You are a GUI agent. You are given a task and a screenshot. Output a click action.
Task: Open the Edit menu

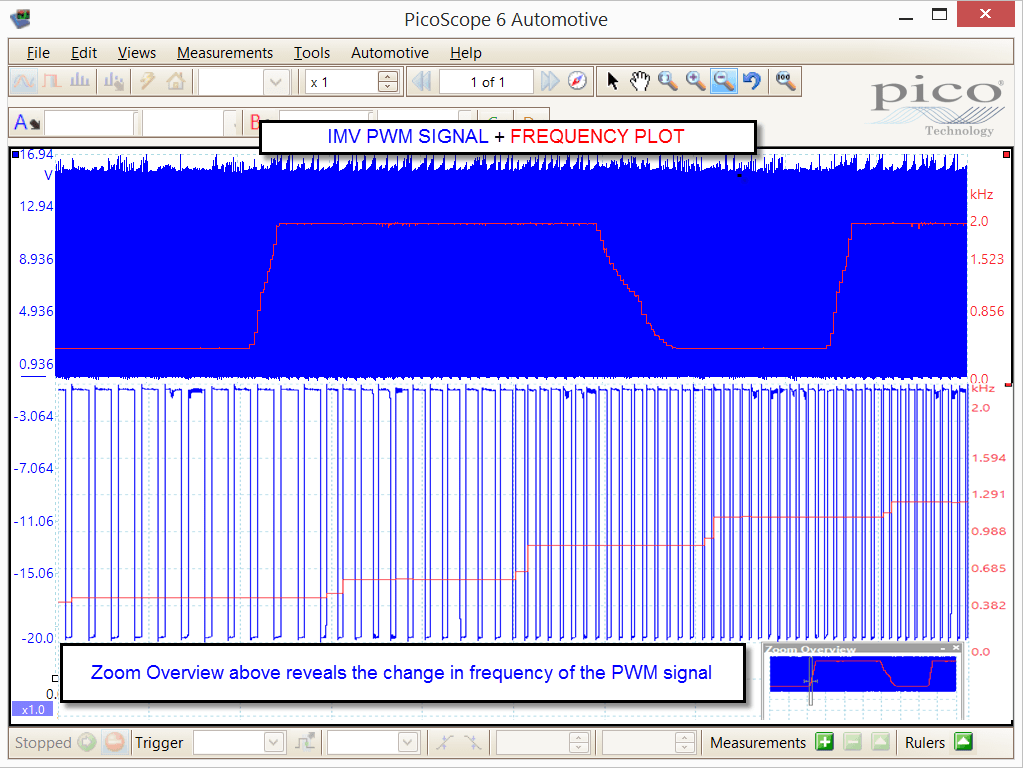tap(84, 53)
